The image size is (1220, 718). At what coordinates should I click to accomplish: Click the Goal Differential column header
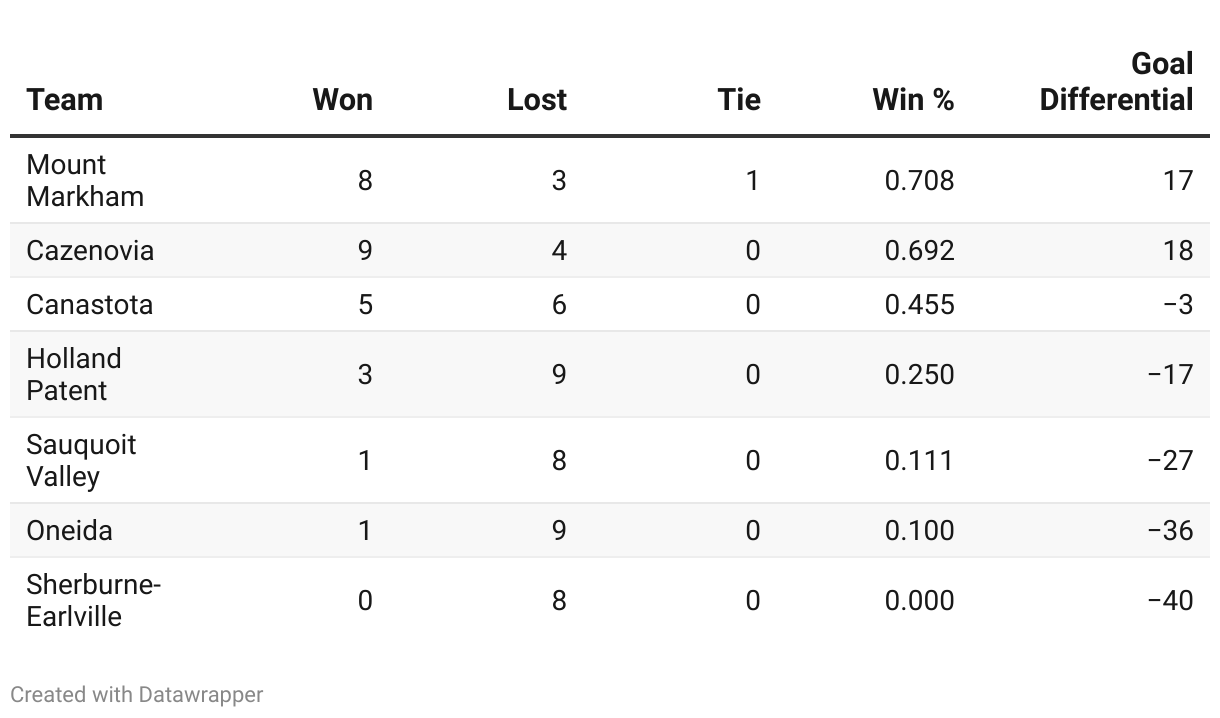point(1116,82)
